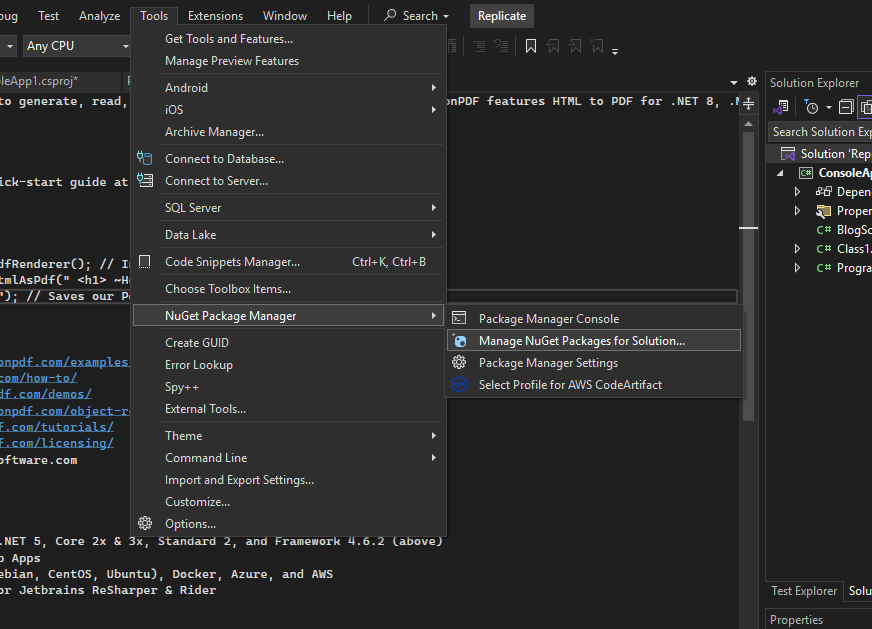Click the BlogSc C# file icon
872x629 pixels.
[824, 230]
